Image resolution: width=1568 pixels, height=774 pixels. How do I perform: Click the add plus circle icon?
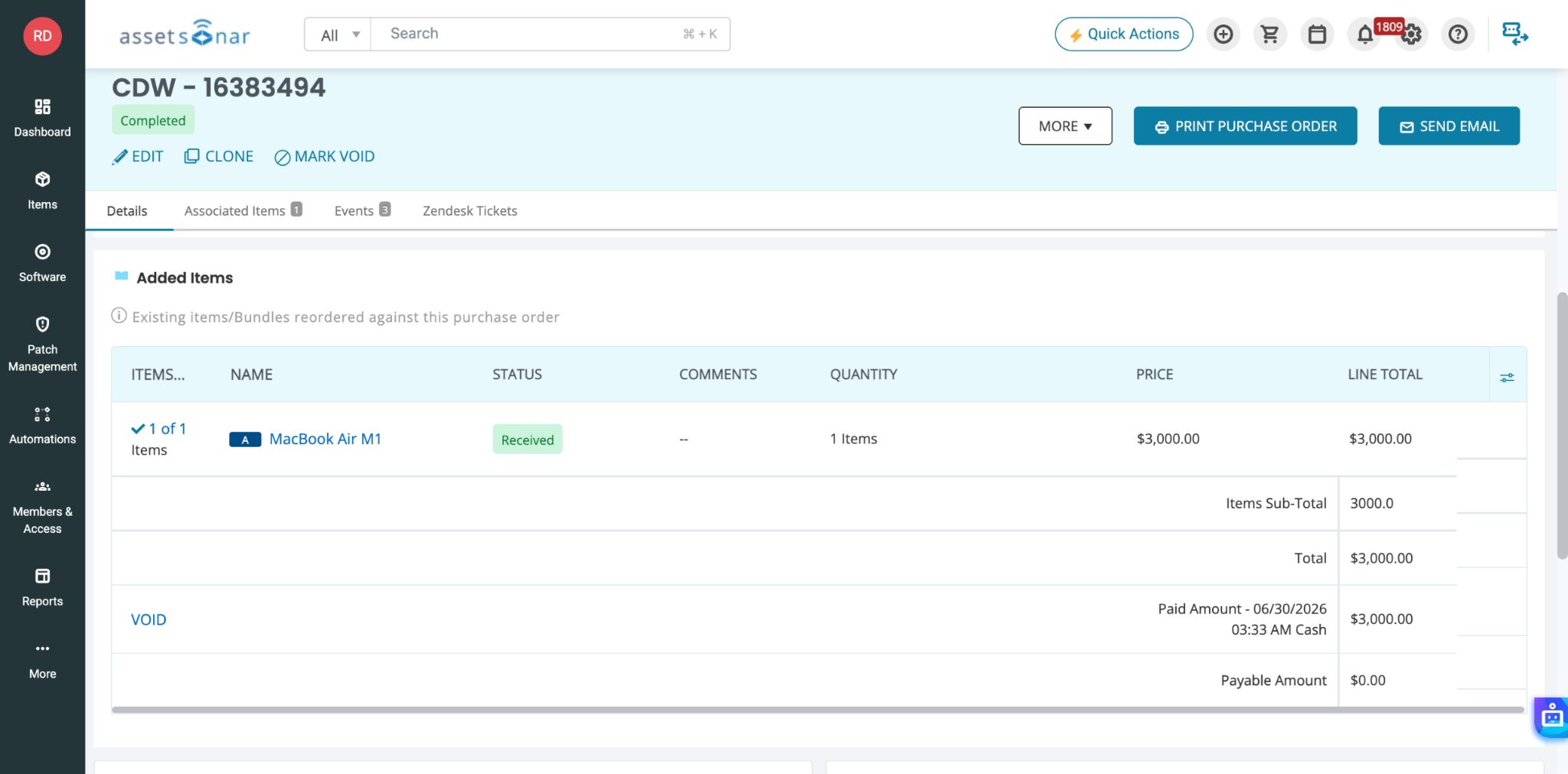click(x=1223, y=34)
